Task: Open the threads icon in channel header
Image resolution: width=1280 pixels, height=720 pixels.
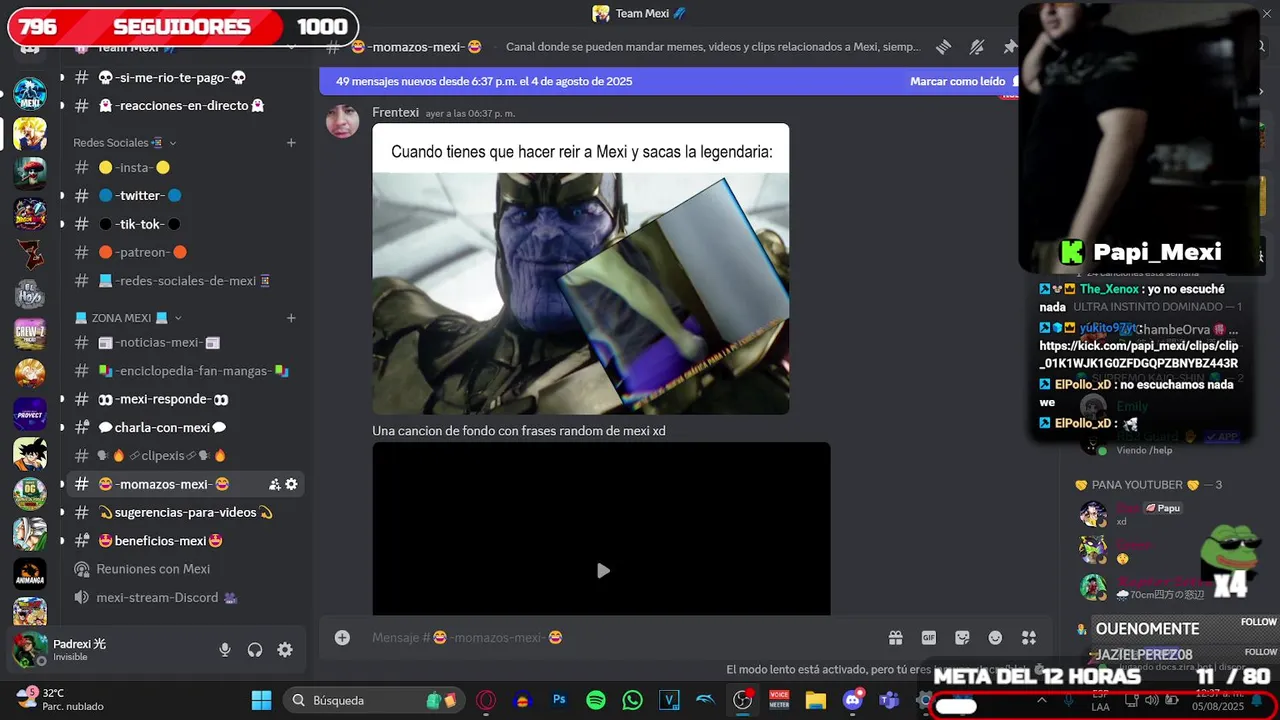Action: [943, 47]
